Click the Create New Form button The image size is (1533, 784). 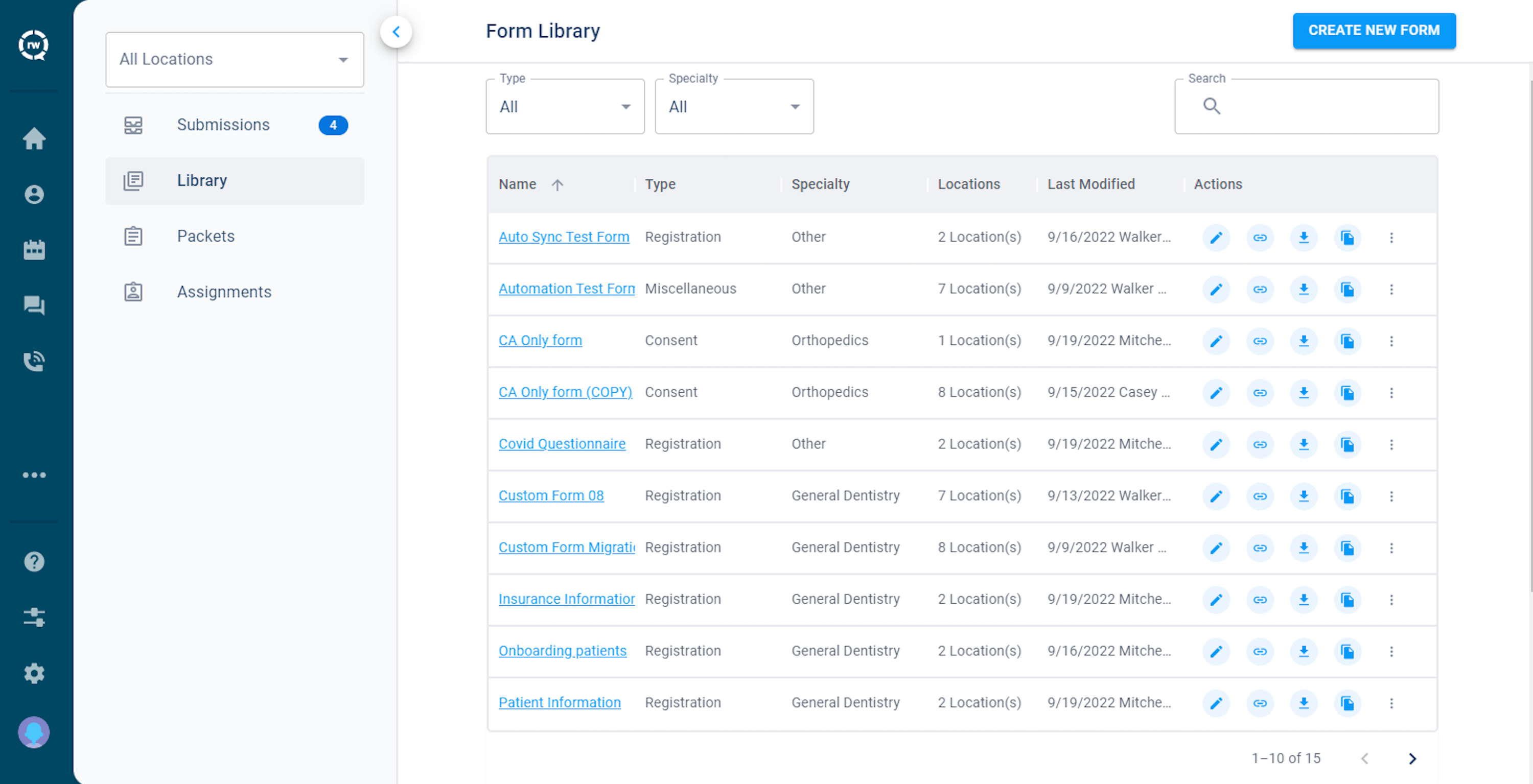click(x=1374, y=30)
